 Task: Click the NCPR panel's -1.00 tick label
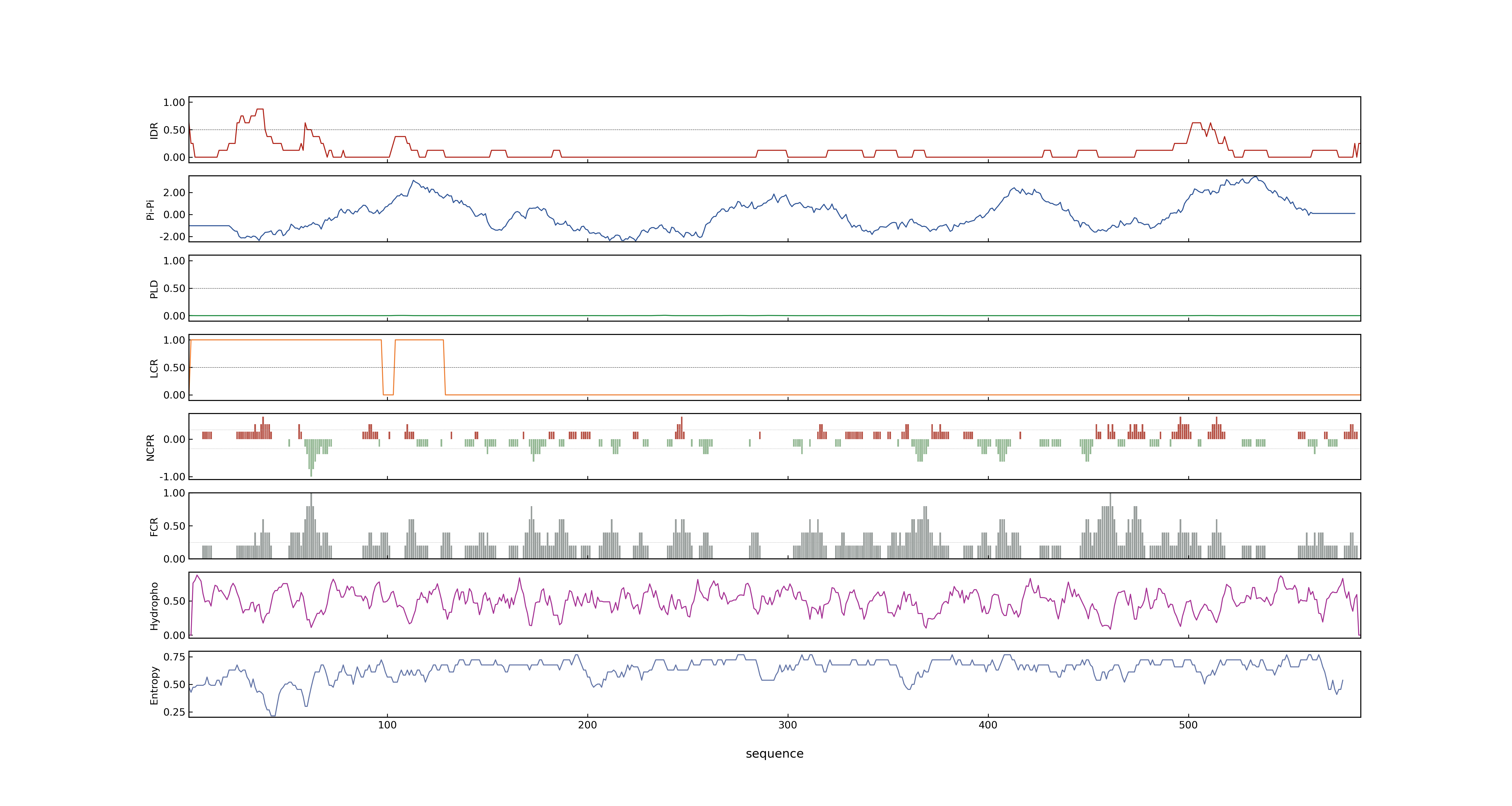click(x=172, y=477)
